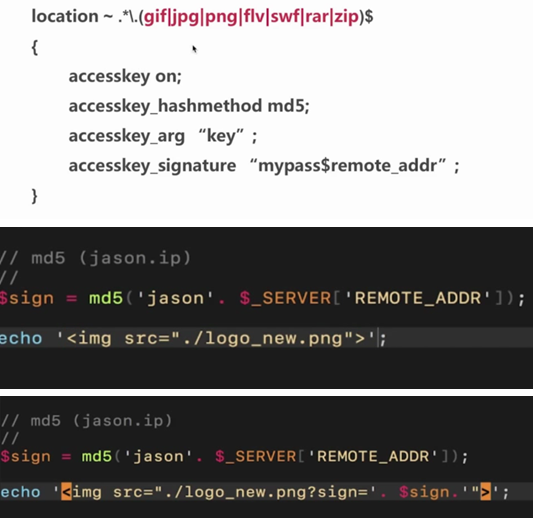
Task: Click the opening curly brace of location block
Action: 34,47
